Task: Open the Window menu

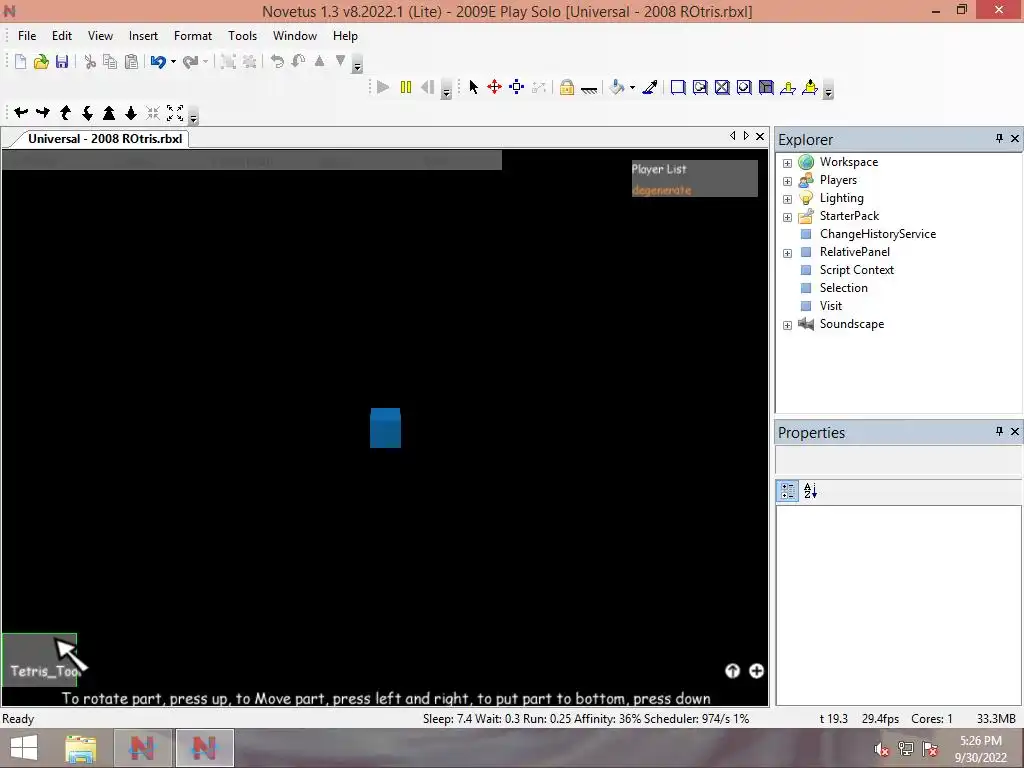Action: [295, 36]
